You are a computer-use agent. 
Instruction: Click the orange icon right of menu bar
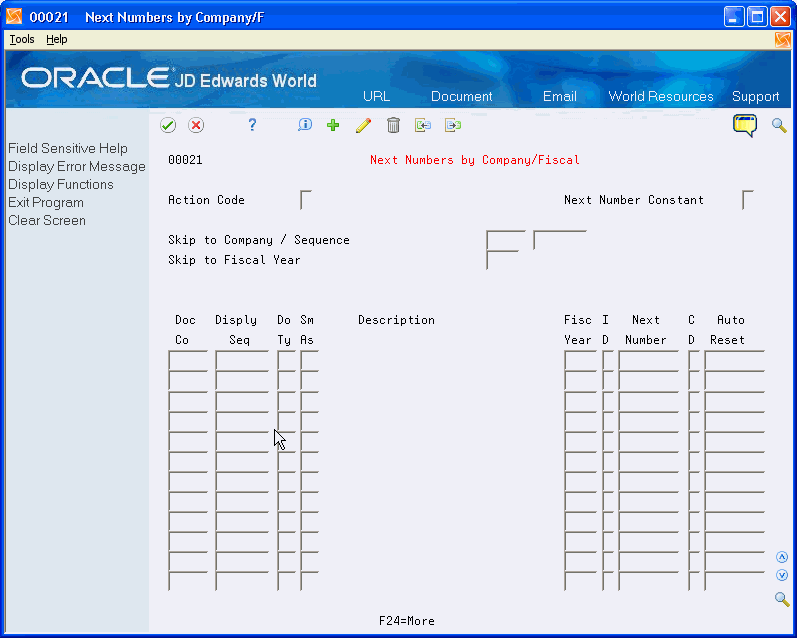coord(783,40)
